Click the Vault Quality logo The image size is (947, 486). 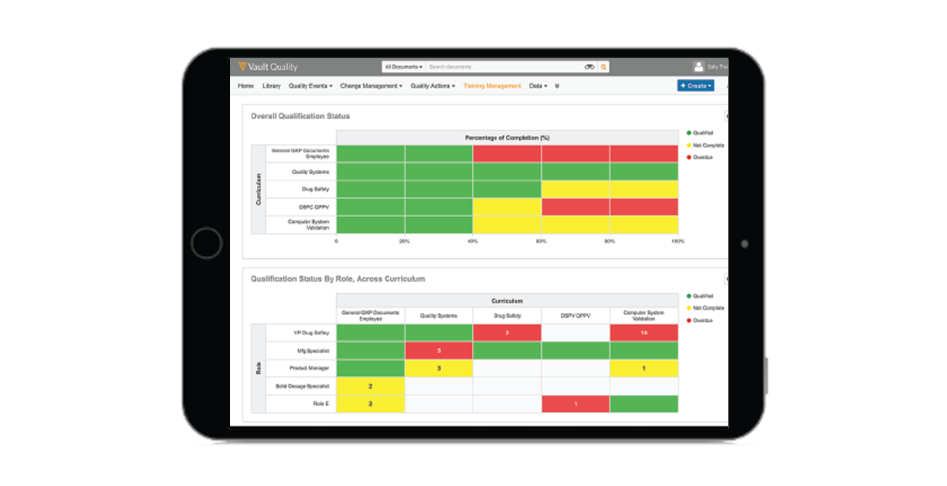pyautogui.click(x=266, y=67)
